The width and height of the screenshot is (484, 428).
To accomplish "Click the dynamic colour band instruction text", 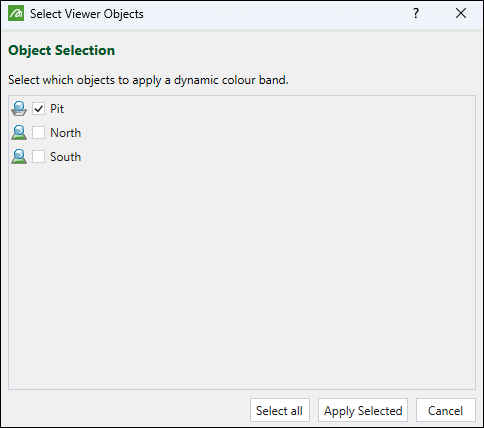I will click(148, 80).
